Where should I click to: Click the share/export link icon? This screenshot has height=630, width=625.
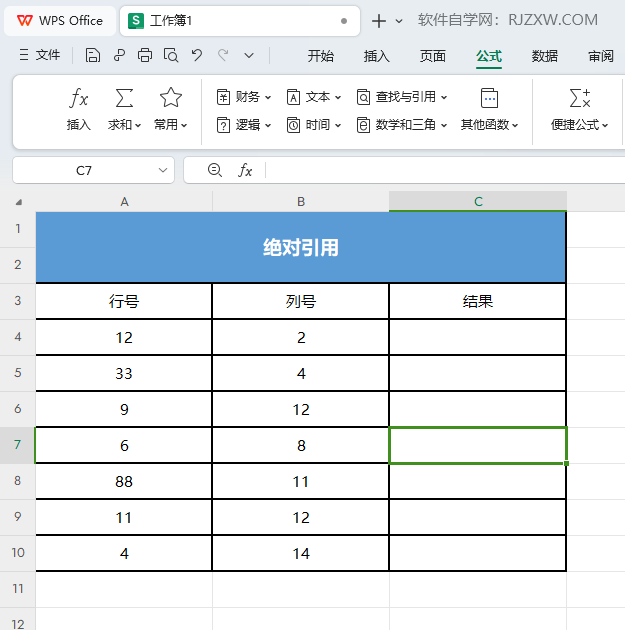click(119, 55)
